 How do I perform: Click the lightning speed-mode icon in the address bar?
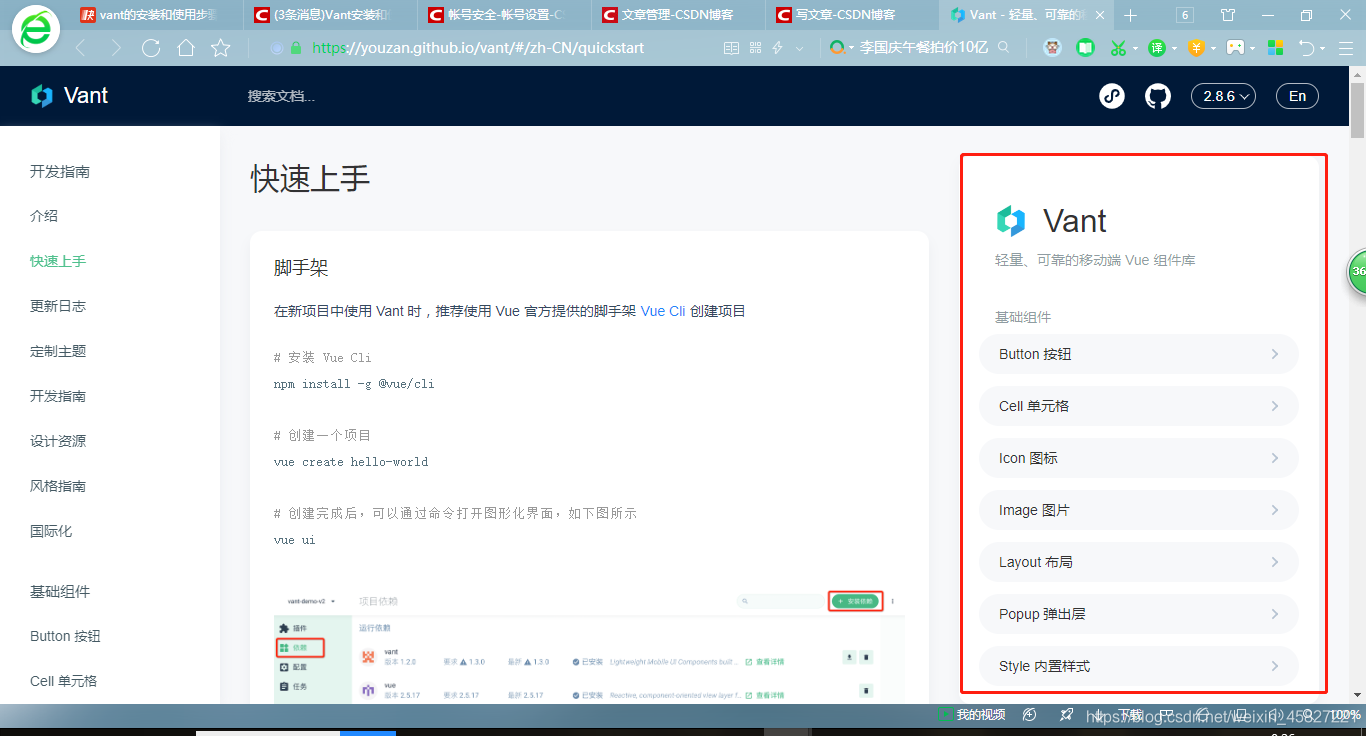point(777,48)
